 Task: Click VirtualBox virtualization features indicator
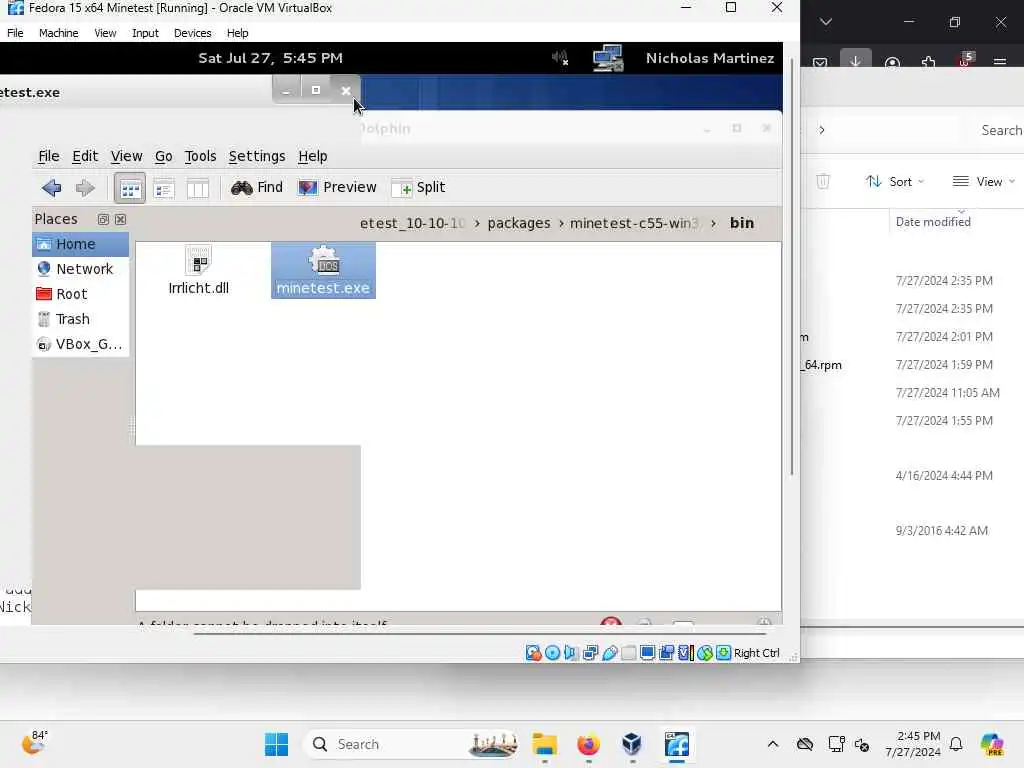tap(686, 652)
